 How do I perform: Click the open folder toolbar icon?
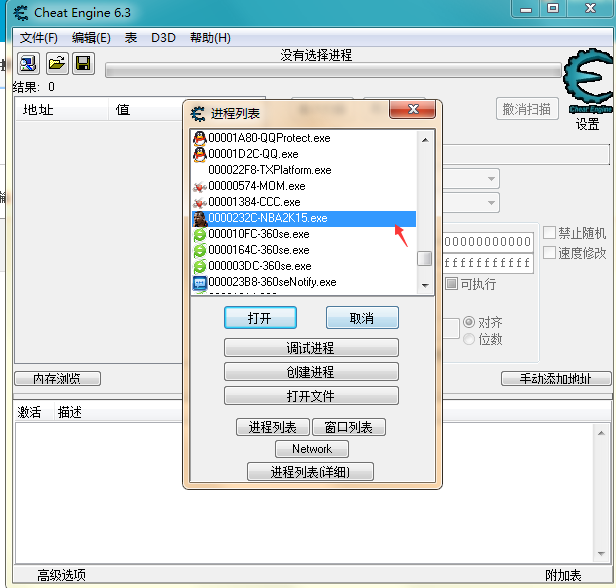(57, 63)
